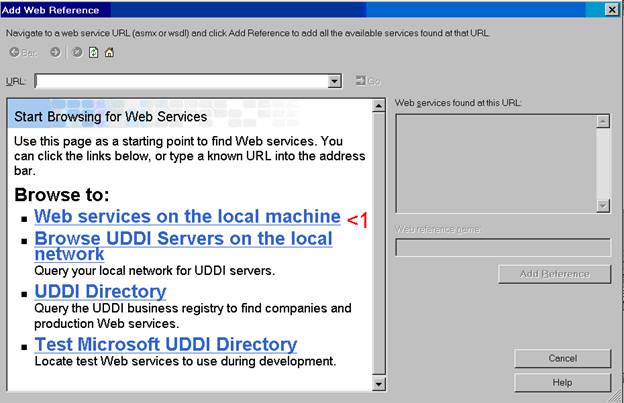Image resolution: width=624 pixels, height=403 pixels.
Task: Open the URL dropdown list
Action: (334, 80)
